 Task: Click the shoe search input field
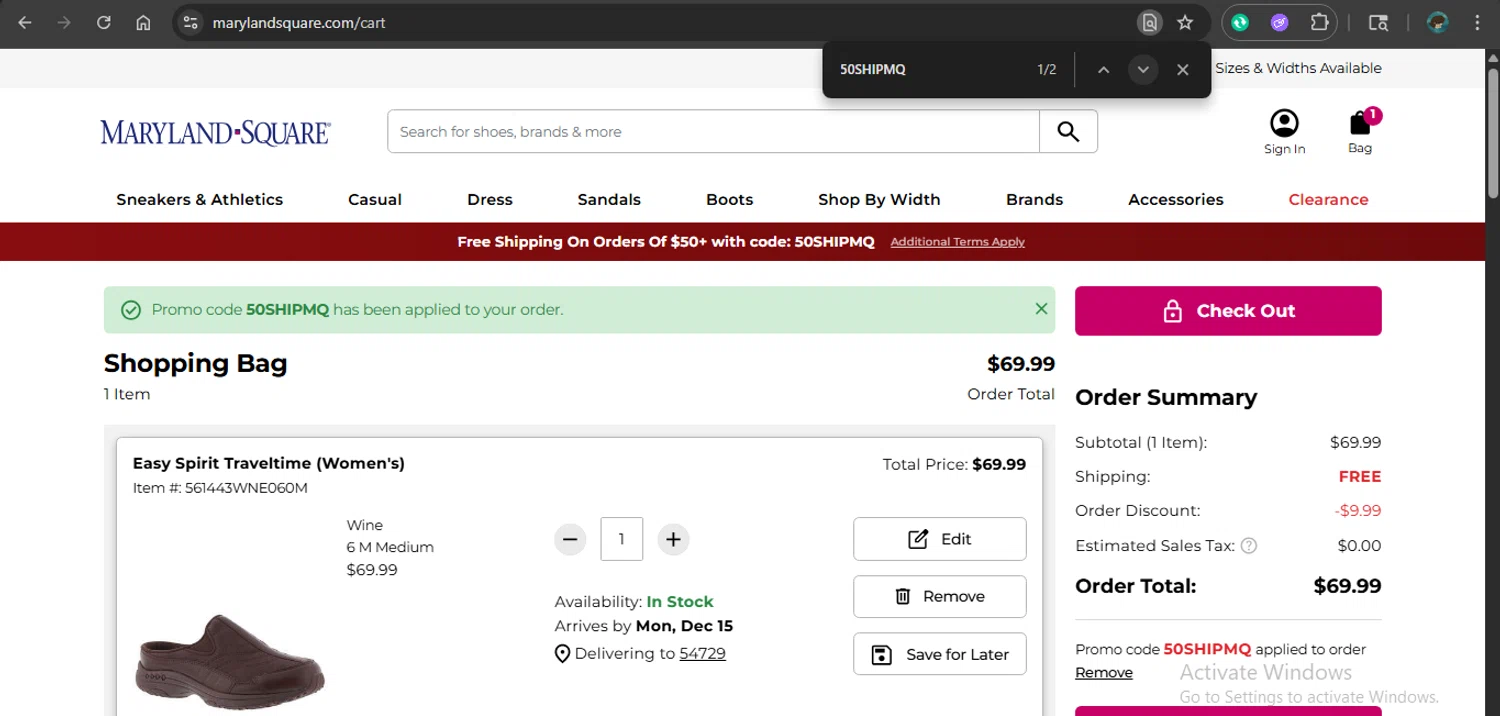(713, 131)
